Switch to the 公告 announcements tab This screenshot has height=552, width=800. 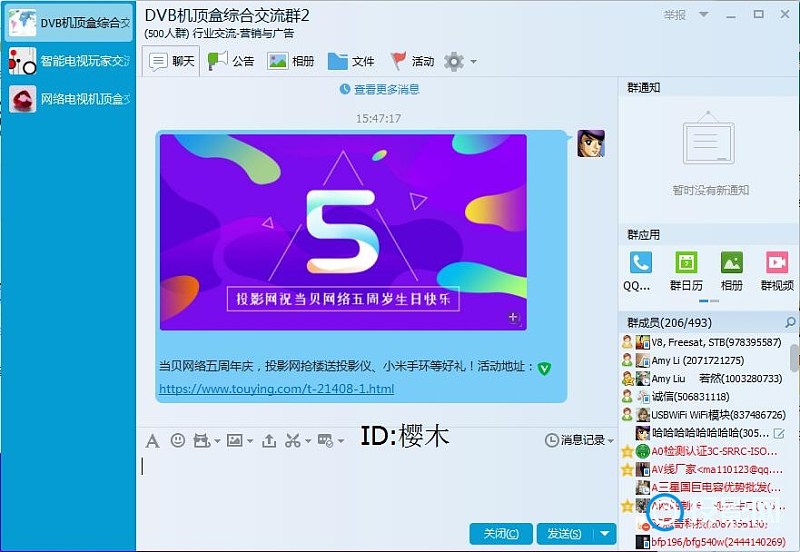(x=231, y=61)
